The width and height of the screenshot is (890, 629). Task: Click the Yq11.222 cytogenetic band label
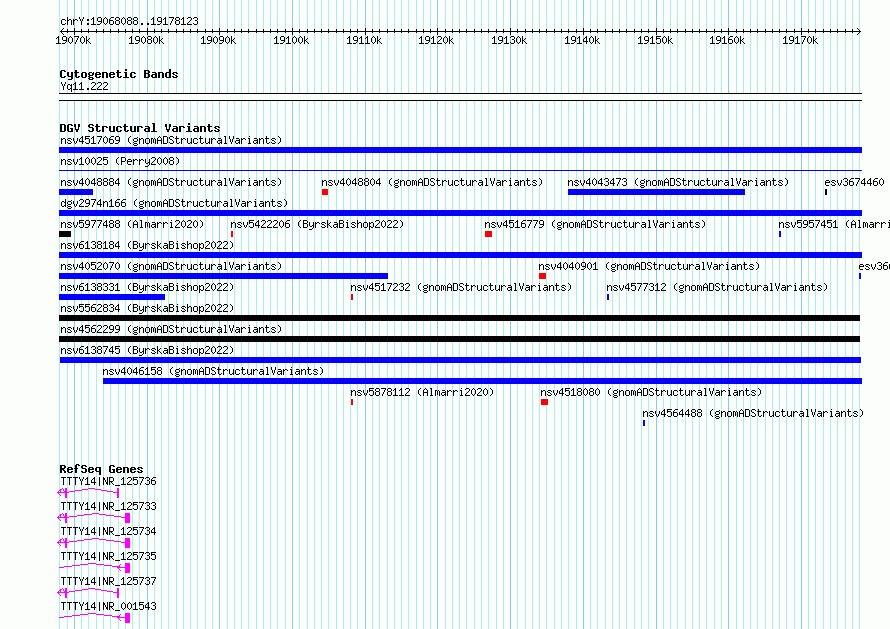(84, 86)
